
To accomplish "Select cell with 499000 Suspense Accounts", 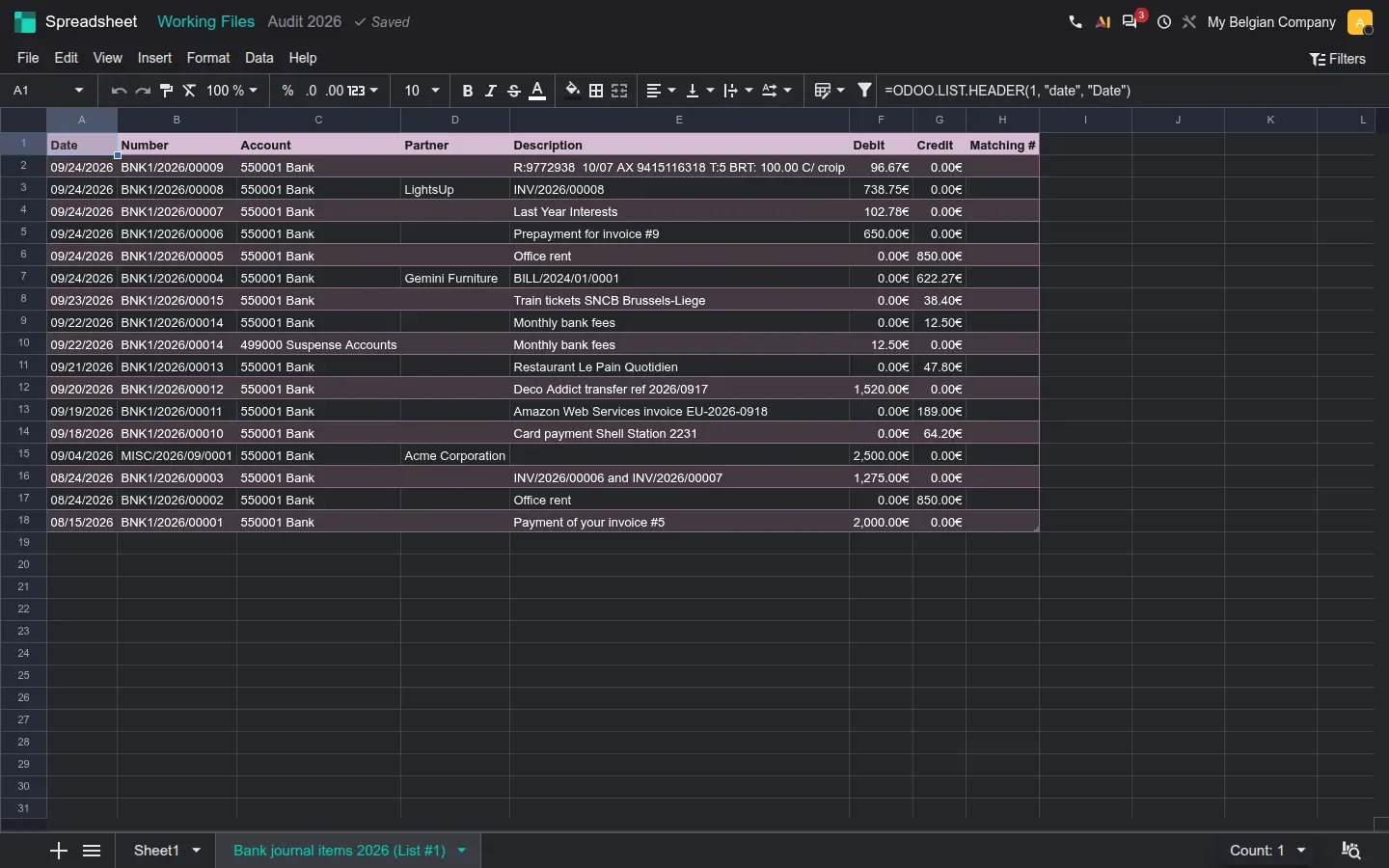I will [x=318, y=344].
